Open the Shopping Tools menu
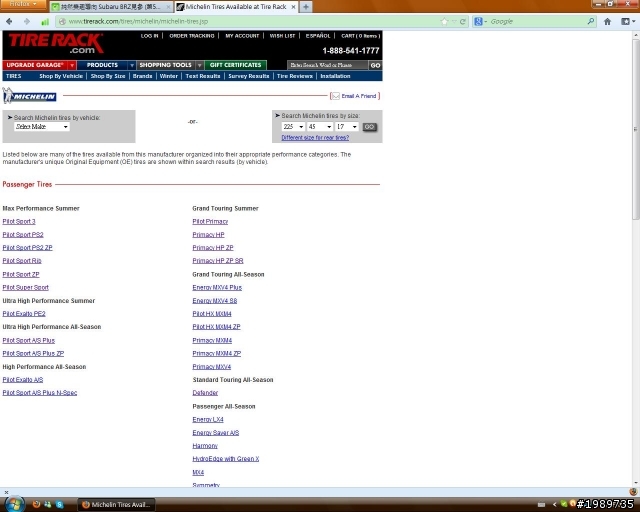The image size is (640, 512). [x=165, y=65]
